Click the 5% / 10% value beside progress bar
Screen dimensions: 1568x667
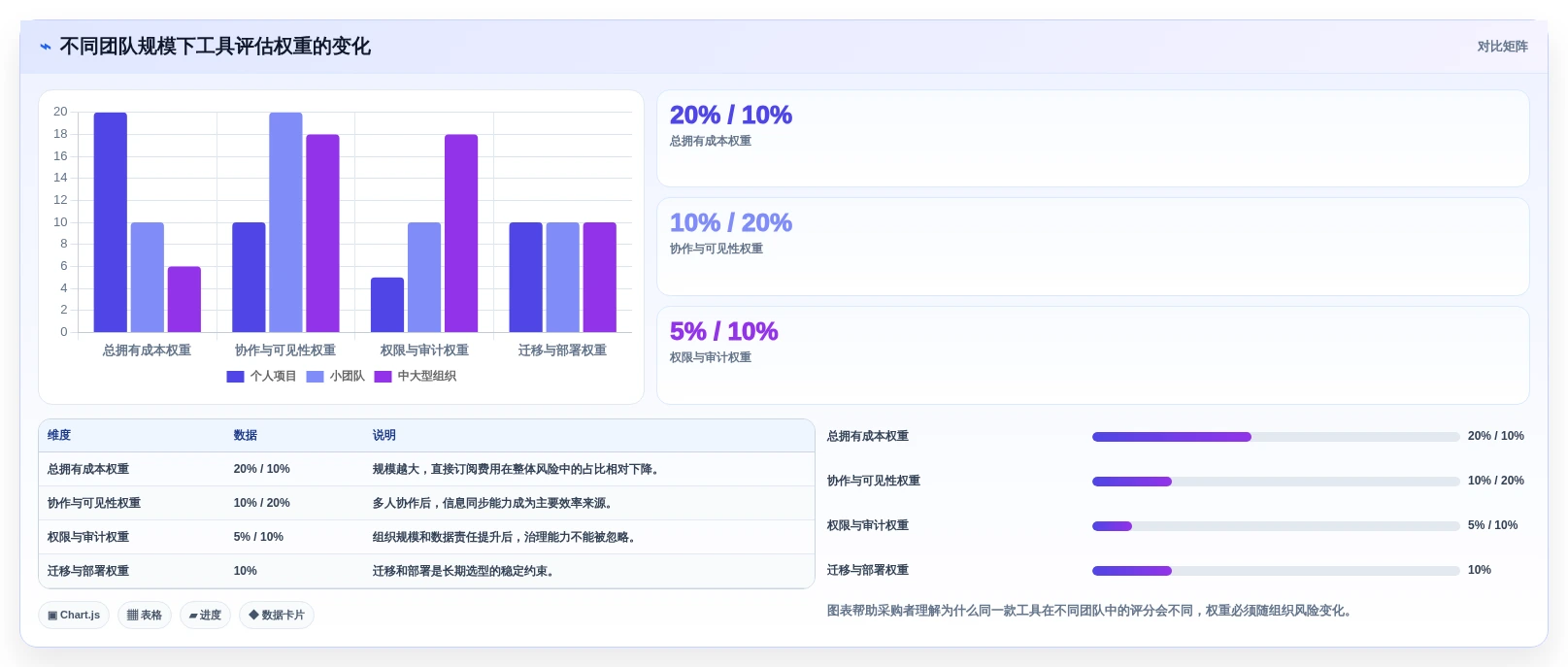pyautogui.click(x=1492, y=526)
